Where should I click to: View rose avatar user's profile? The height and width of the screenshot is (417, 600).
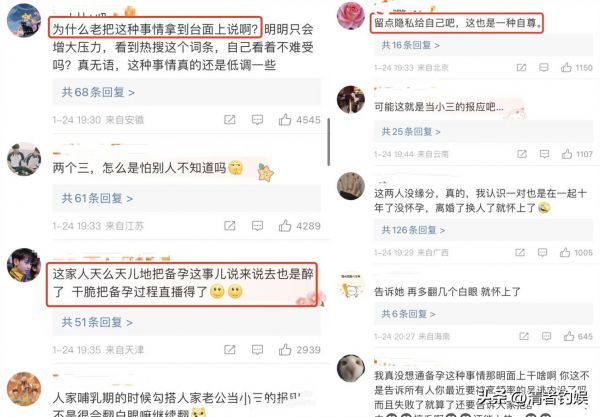(351, 16)
